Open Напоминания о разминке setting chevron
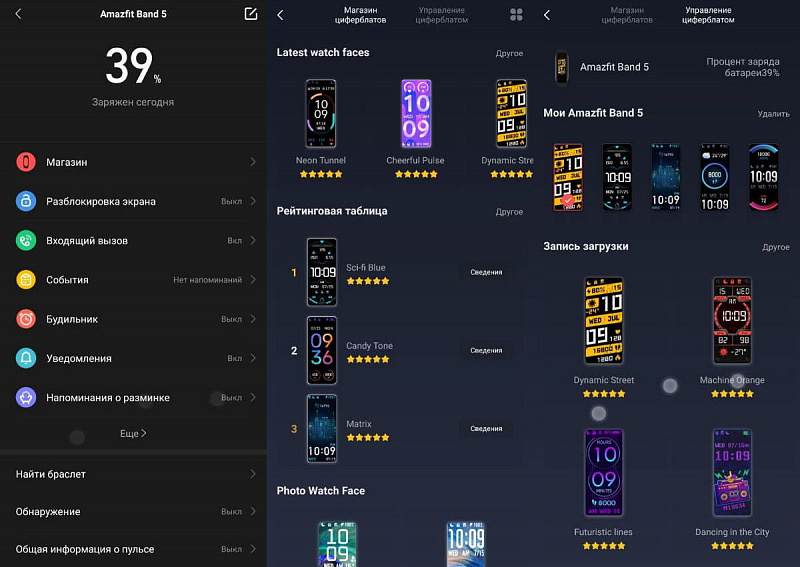Image resolution: width=800 pixels, height=567 pixels. point(253,398)
